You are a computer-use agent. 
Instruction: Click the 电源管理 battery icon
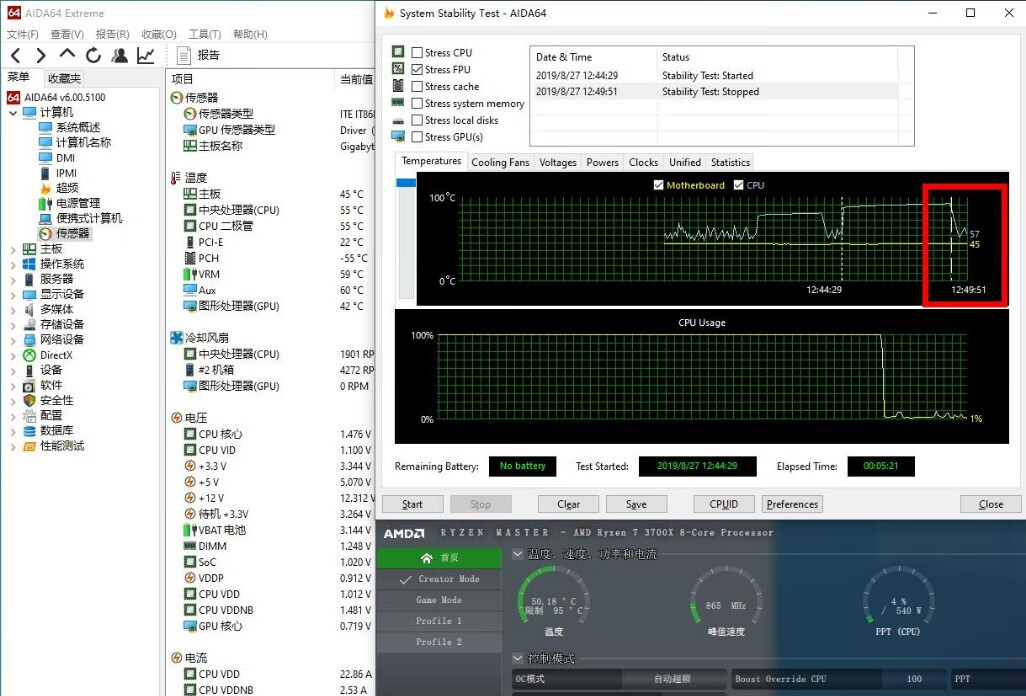(x=45, y=203)
